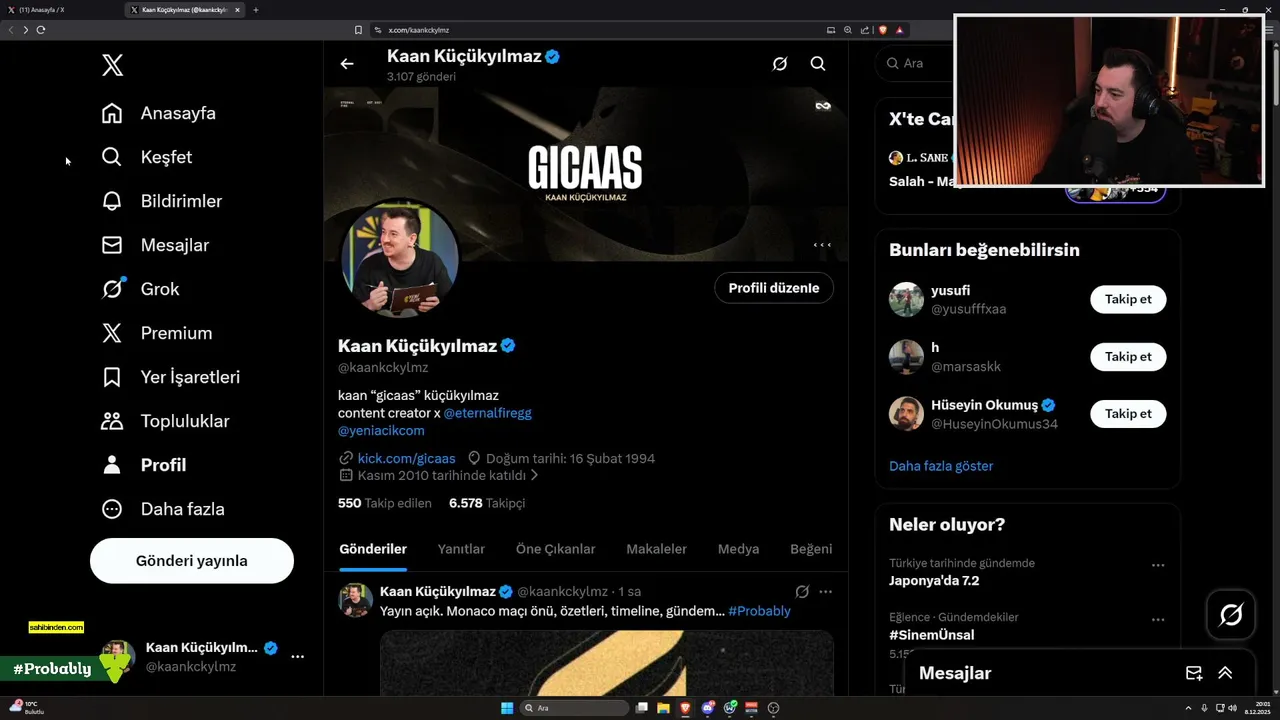Open Discord from the taskbar

click(x=707, y=708)
